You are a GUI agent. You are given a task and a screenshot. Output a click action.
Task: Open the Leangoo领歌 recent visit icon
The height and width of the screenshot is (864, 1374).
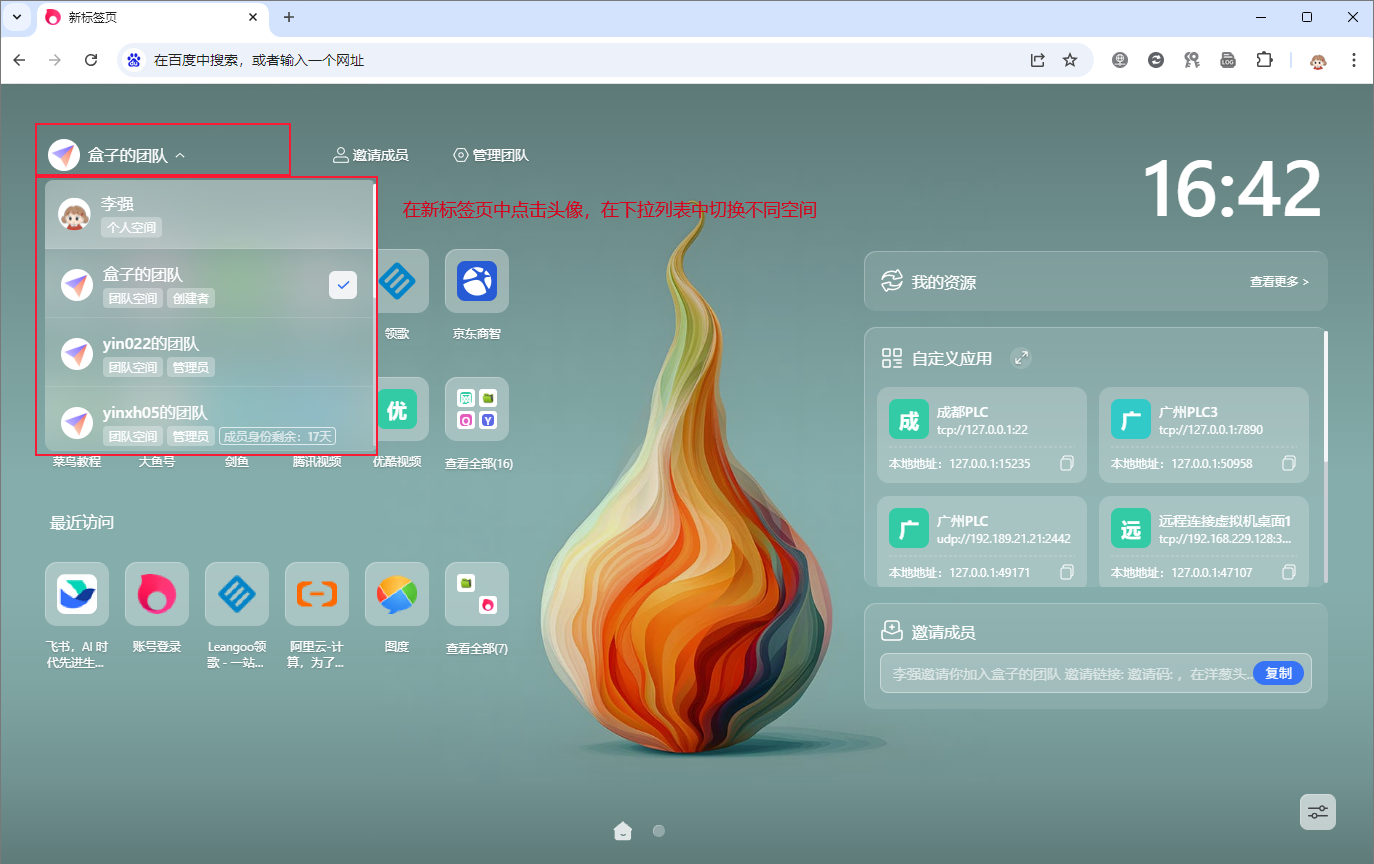237,594
